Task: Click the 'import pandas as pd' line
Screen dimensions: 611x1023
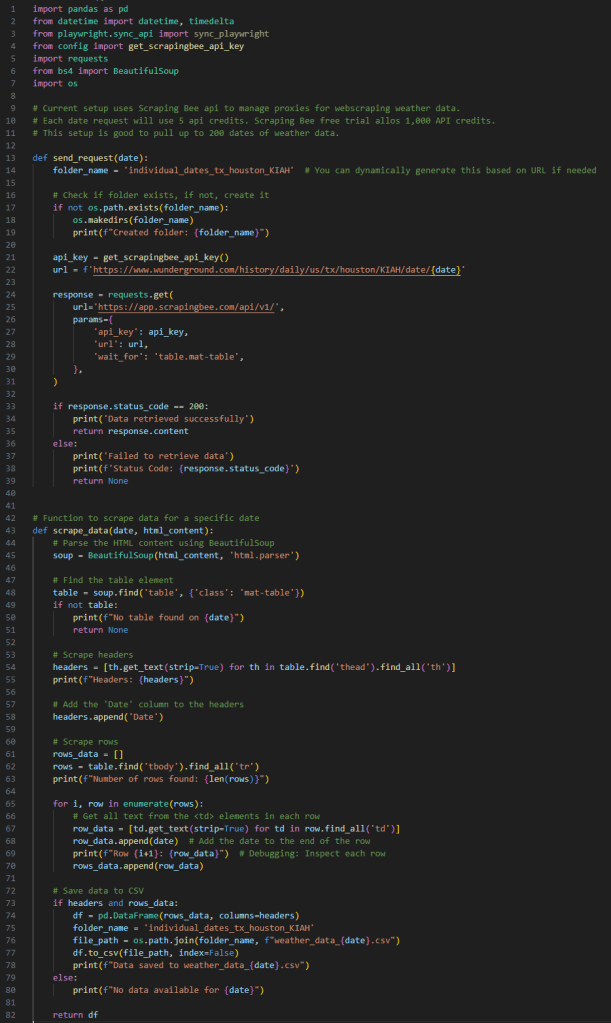Action: pos(71,9)
